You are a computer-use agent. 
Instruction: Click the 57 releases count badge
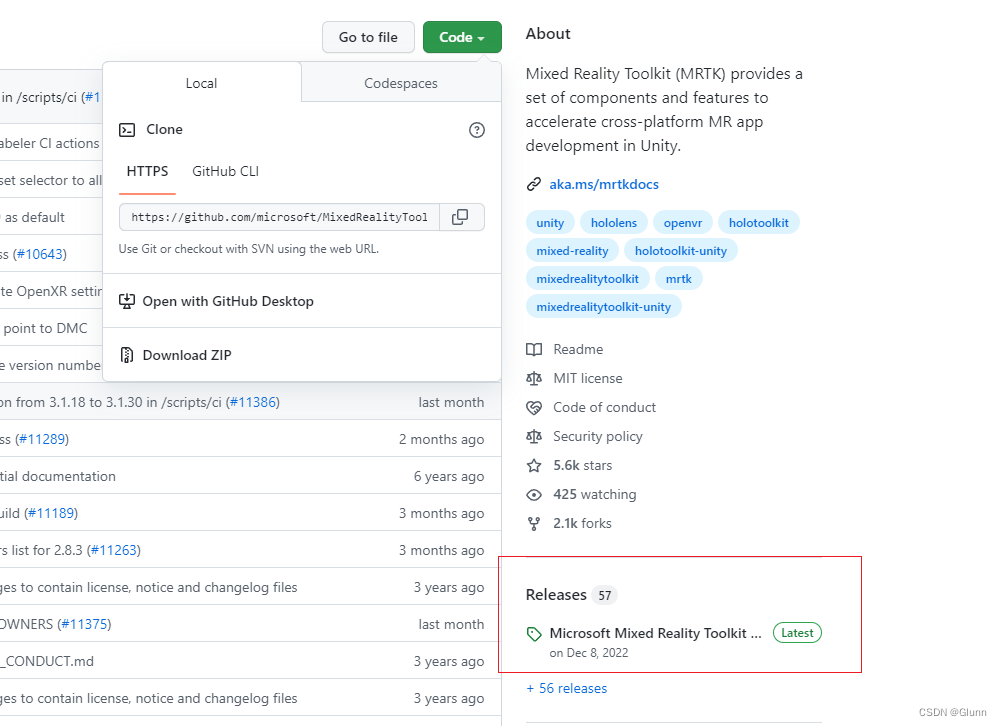[x=605, y=596]
